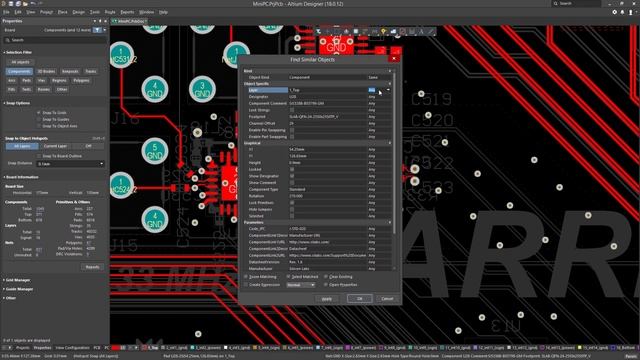Switch to the View Configuration panel tab
This screenshot has width=640, height=360.
pyautogui.click(x=72, y=348)
